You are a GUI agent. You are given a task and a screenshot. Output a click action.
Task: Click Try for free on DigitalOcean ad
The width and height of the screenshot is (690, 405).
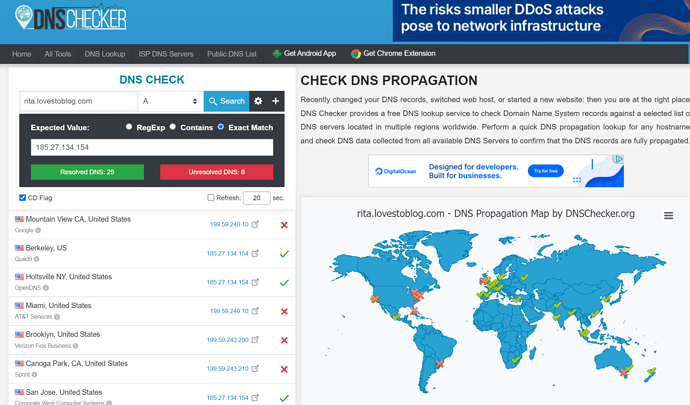click(546, 171)
